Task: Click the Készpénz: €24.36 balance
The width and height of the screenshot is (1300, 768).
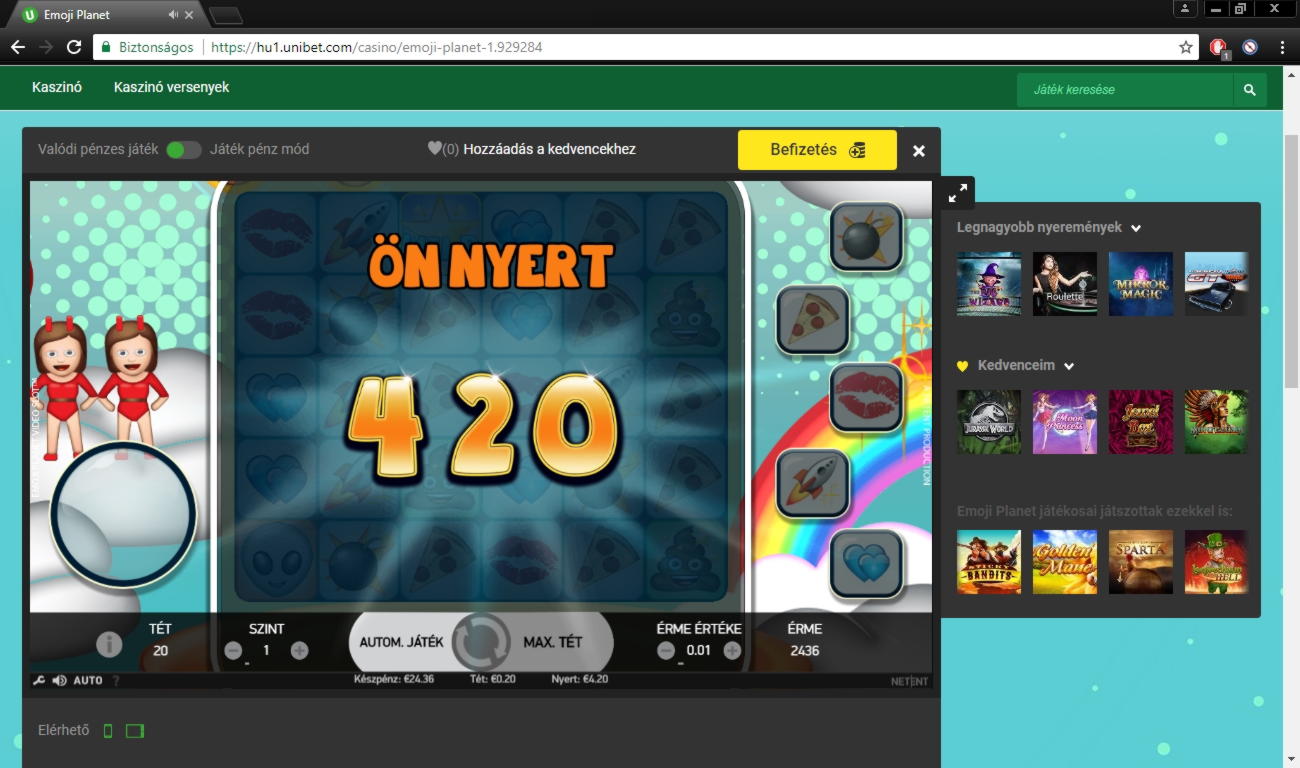Action: click(394, 679)
